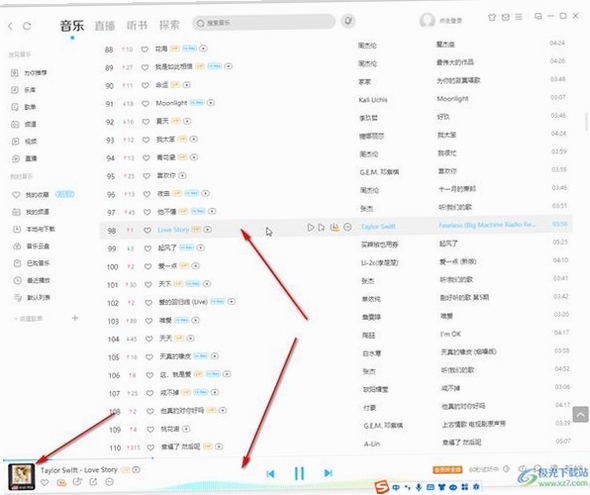This screenshot has height=495, width=590.
Task: Toggle heart for song 101 天下
Action: click(148, 284)
